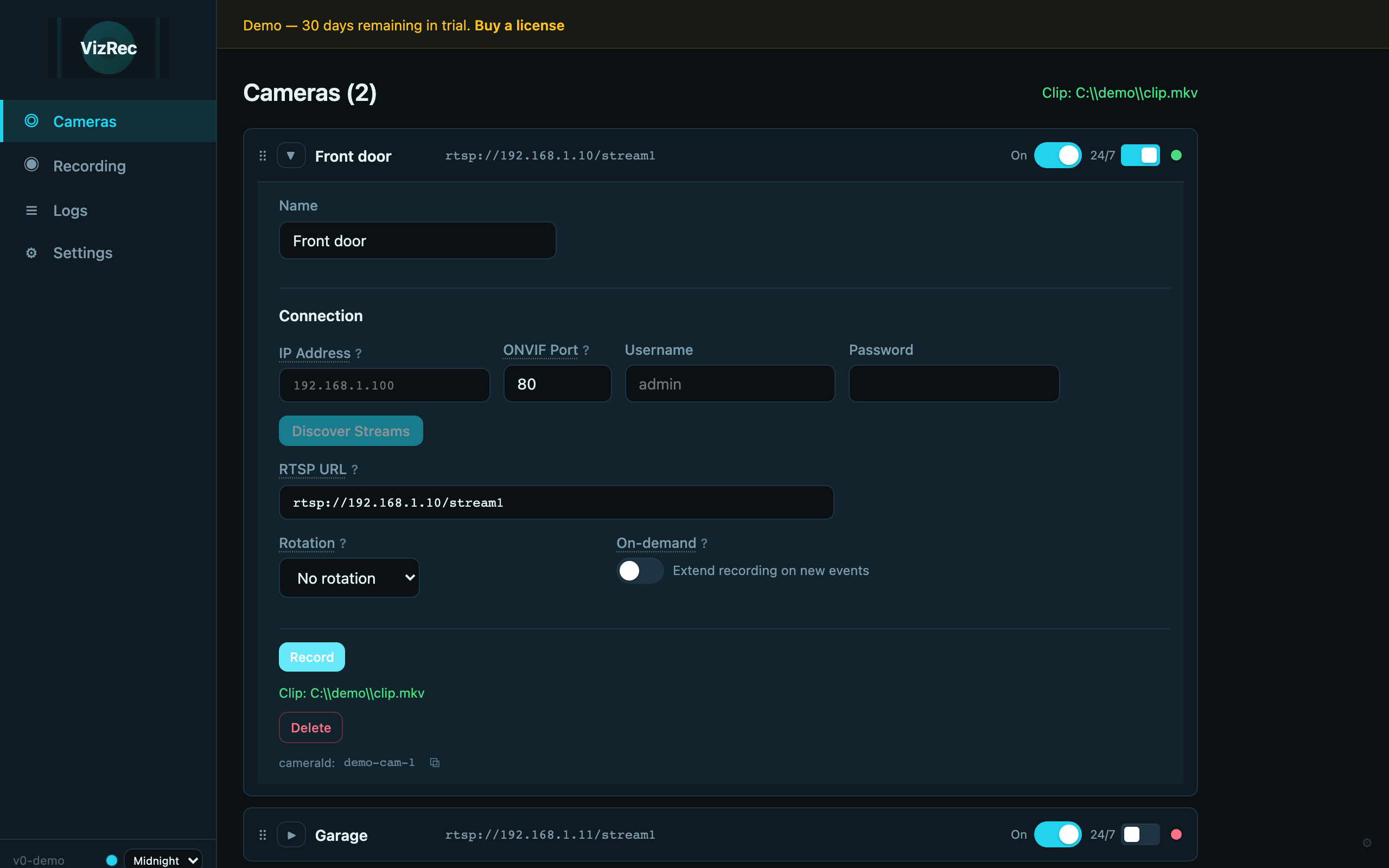Click the IP Address help question mark
The height and width of the screenshot is (868, 1389).
point(358,354)
